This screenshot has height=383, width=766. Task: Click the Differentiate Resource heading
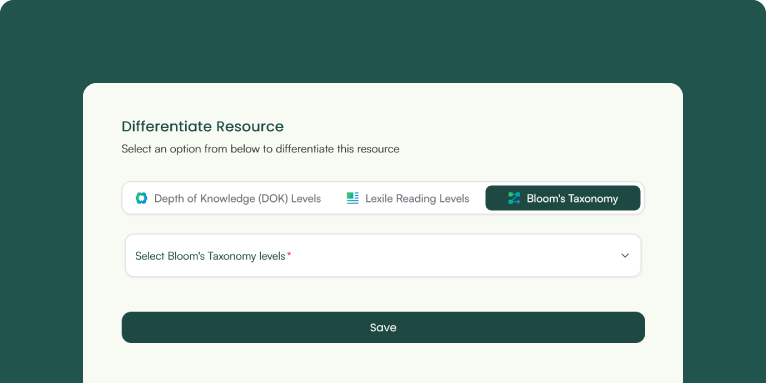click(202, 127)
